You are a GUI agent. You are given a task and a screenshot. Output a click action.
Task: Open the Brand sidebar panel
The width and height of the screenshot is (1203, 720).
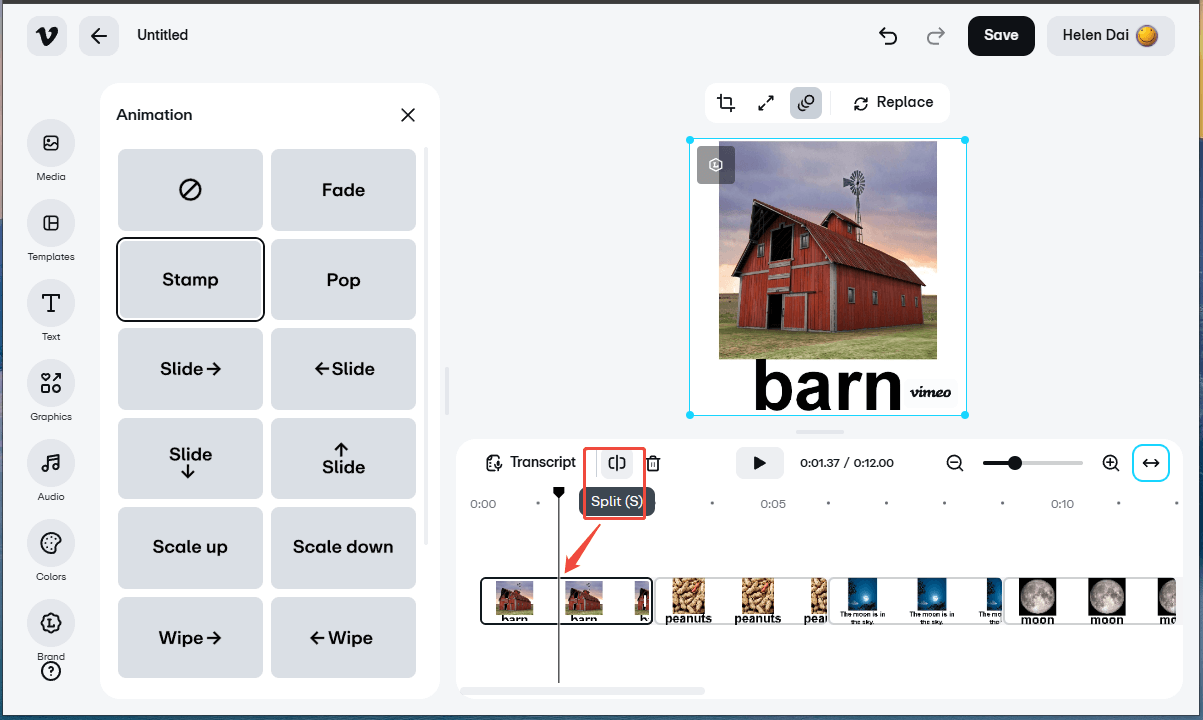coord(51,631)
